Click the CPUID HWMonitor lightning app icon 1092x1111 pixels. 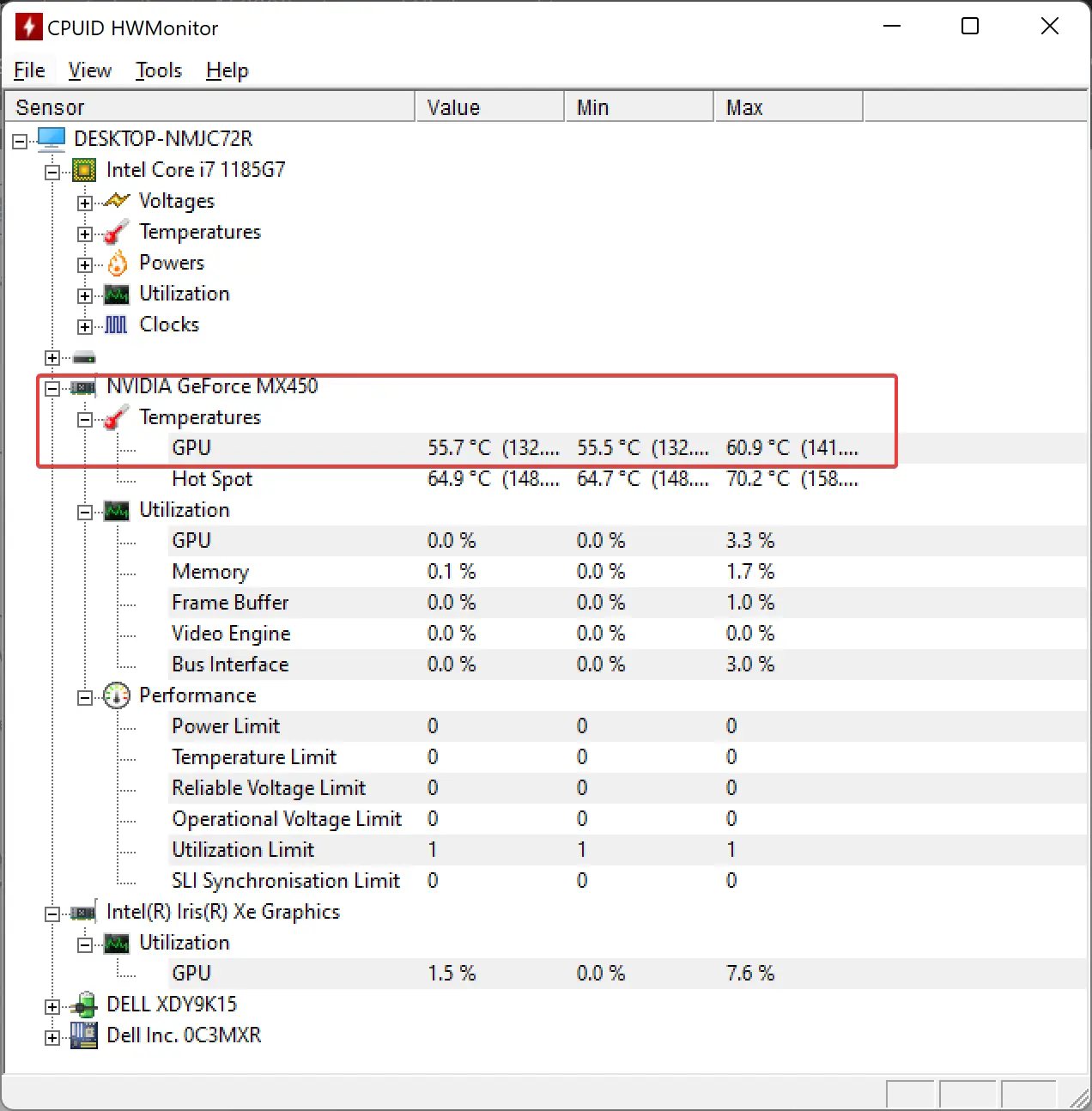coord(28,27)
